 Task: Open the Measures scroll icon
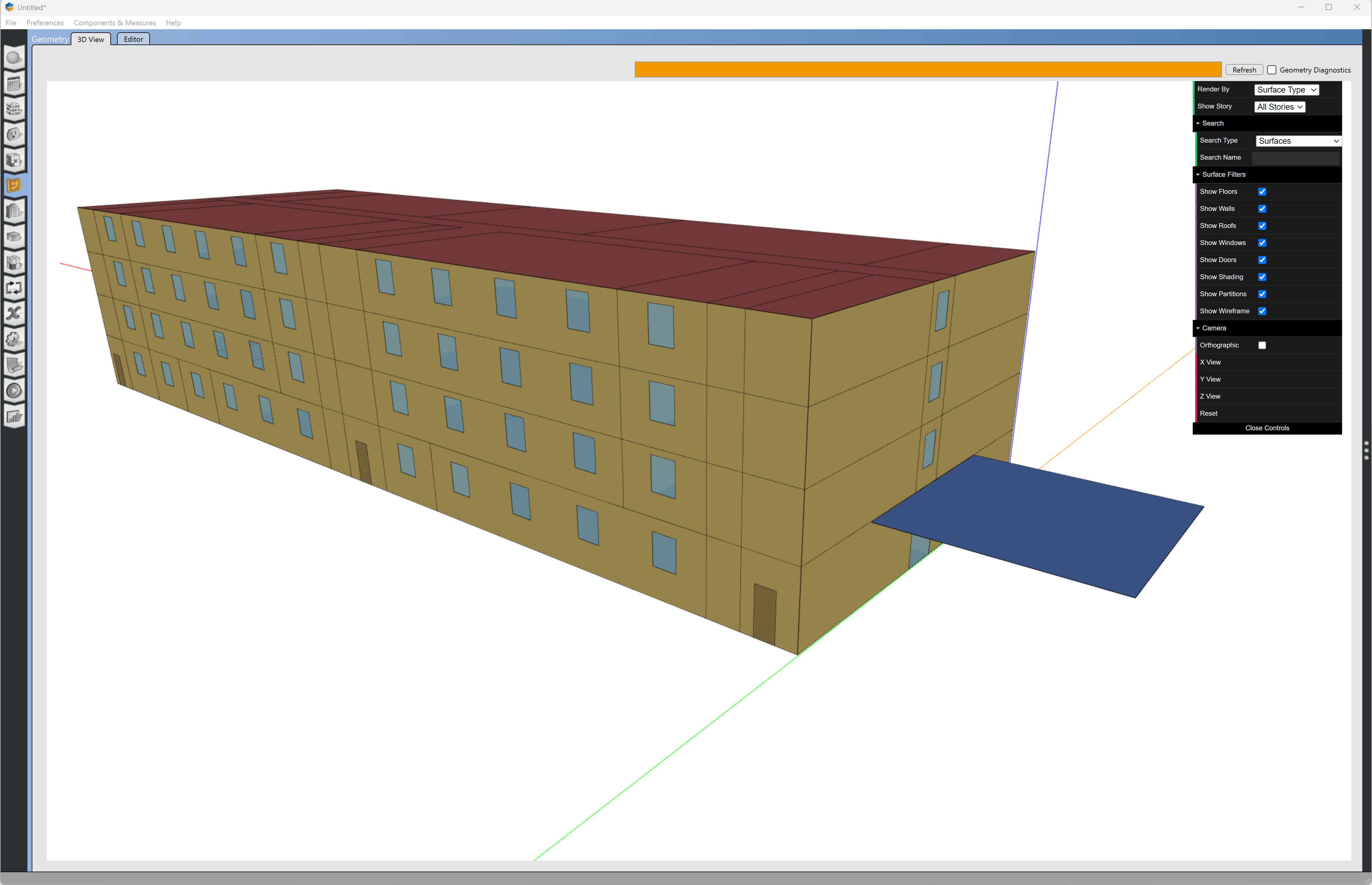pyautogui.click(x=14, y=364)
